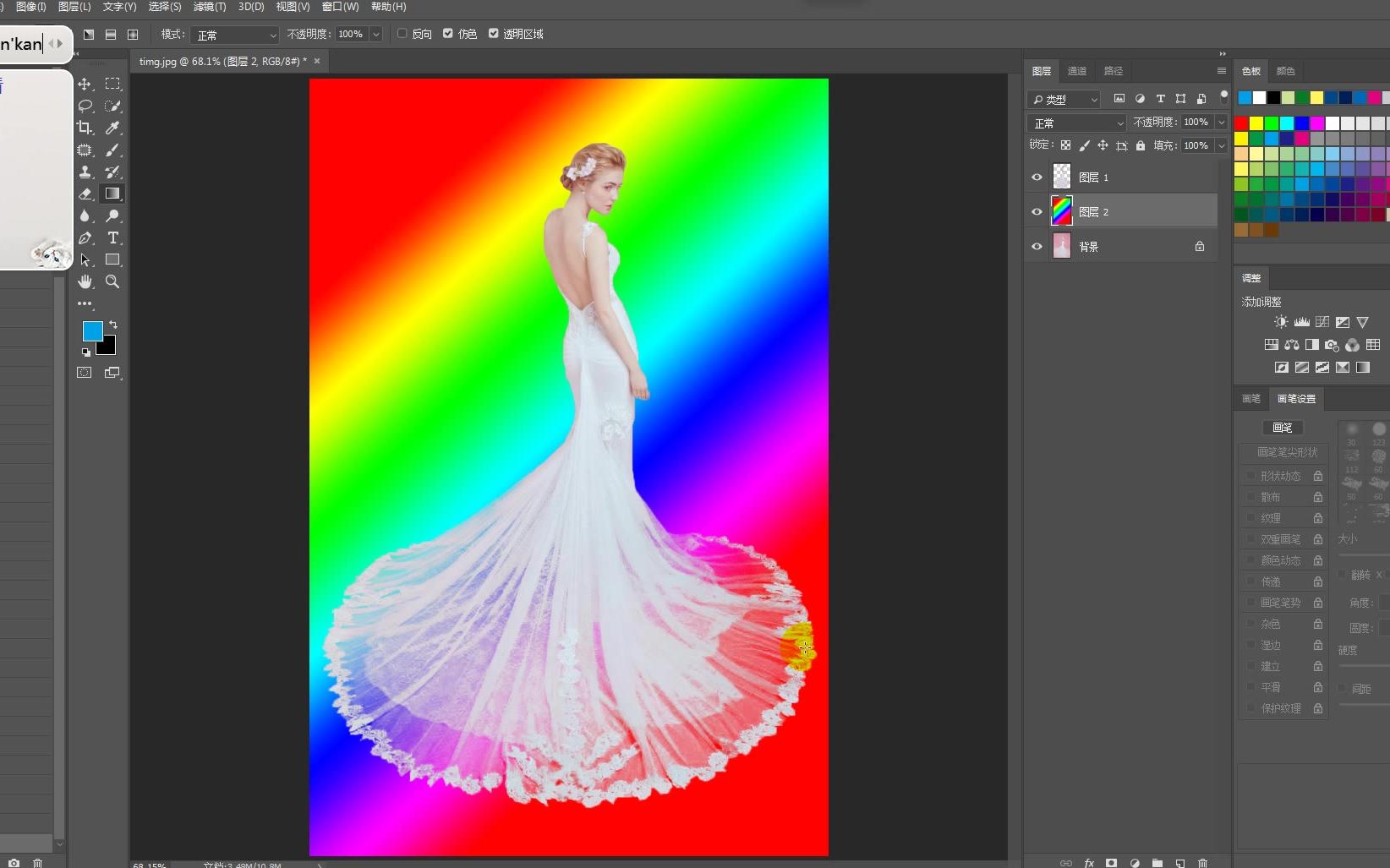Change screen mode button
Image resolution: width=1390 pixels, height=868 pixels.
coord(112,373)
